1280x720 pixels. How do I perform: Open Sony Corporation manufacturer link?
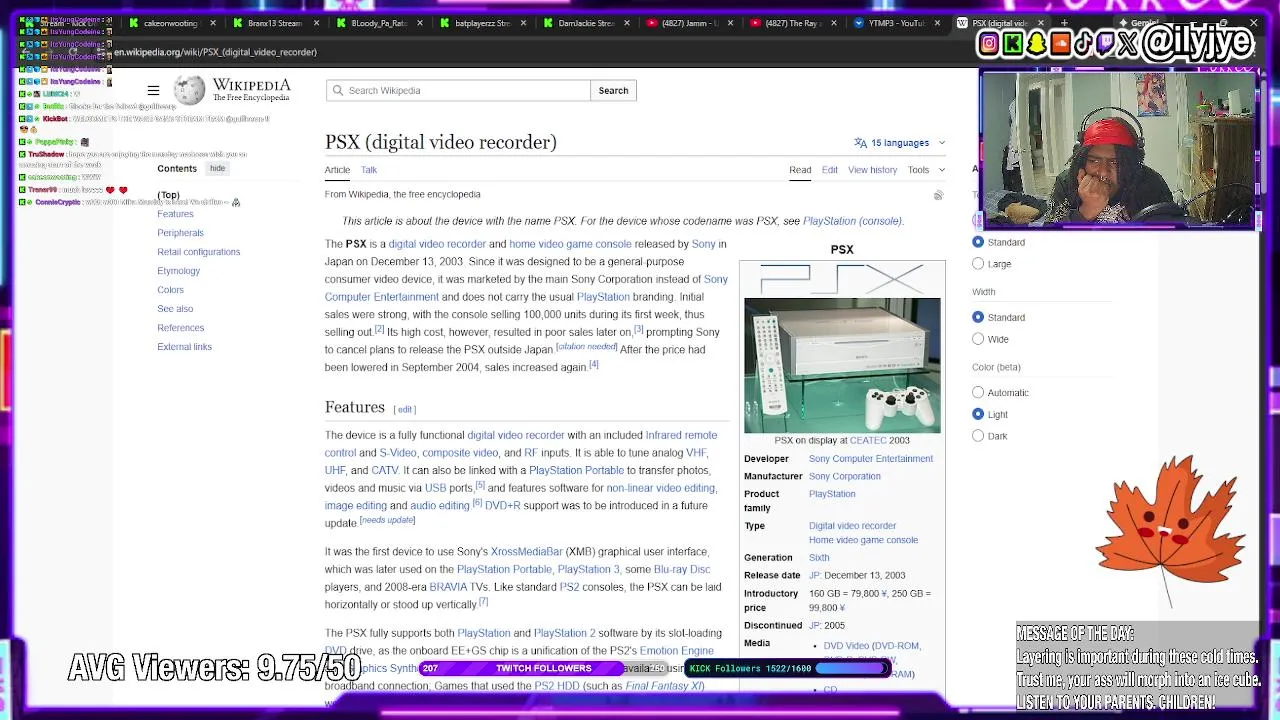(845, 477)
